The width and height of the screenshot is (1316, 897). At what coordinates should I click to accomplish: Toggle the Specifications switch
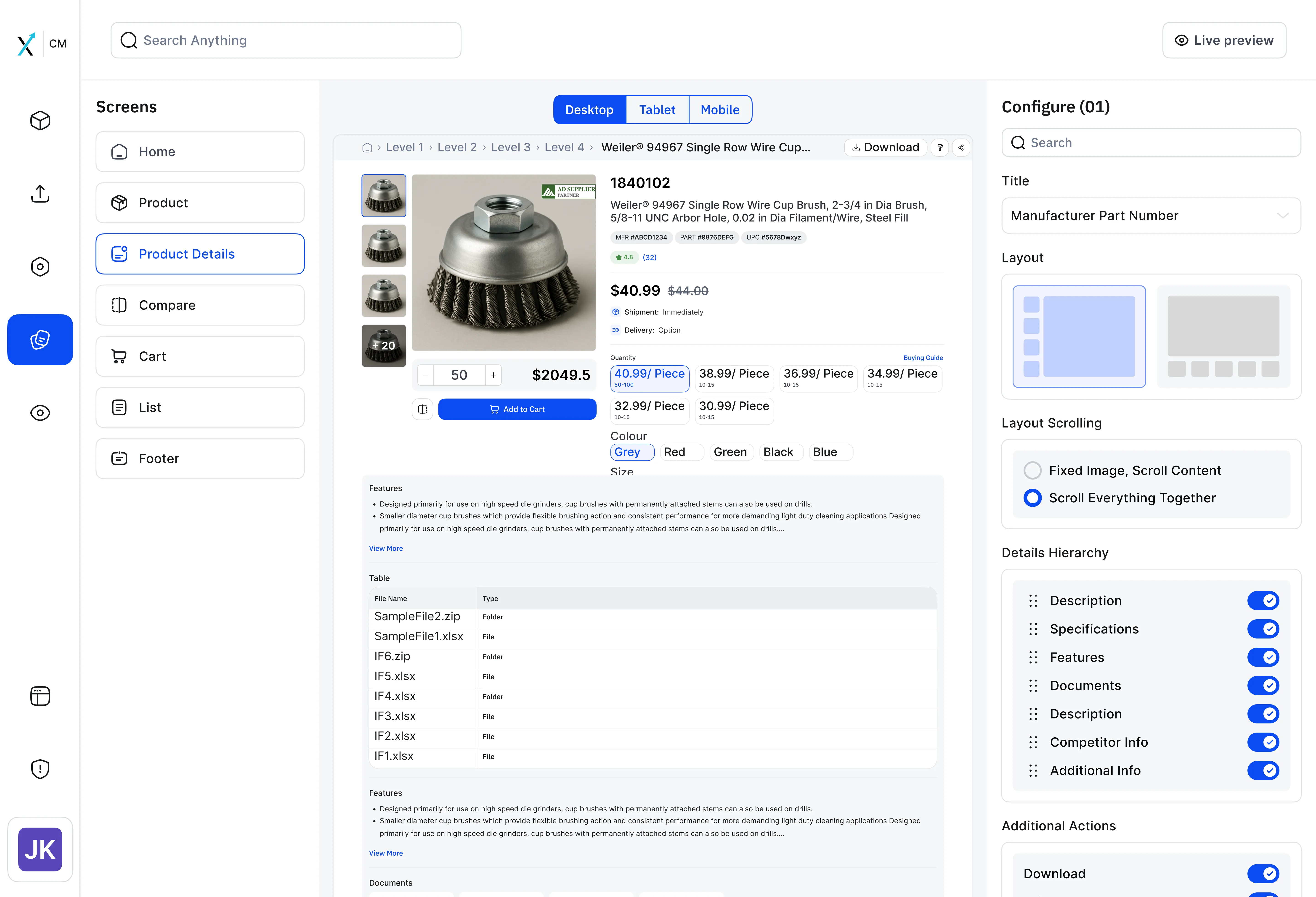click(x=1263, y=629)
